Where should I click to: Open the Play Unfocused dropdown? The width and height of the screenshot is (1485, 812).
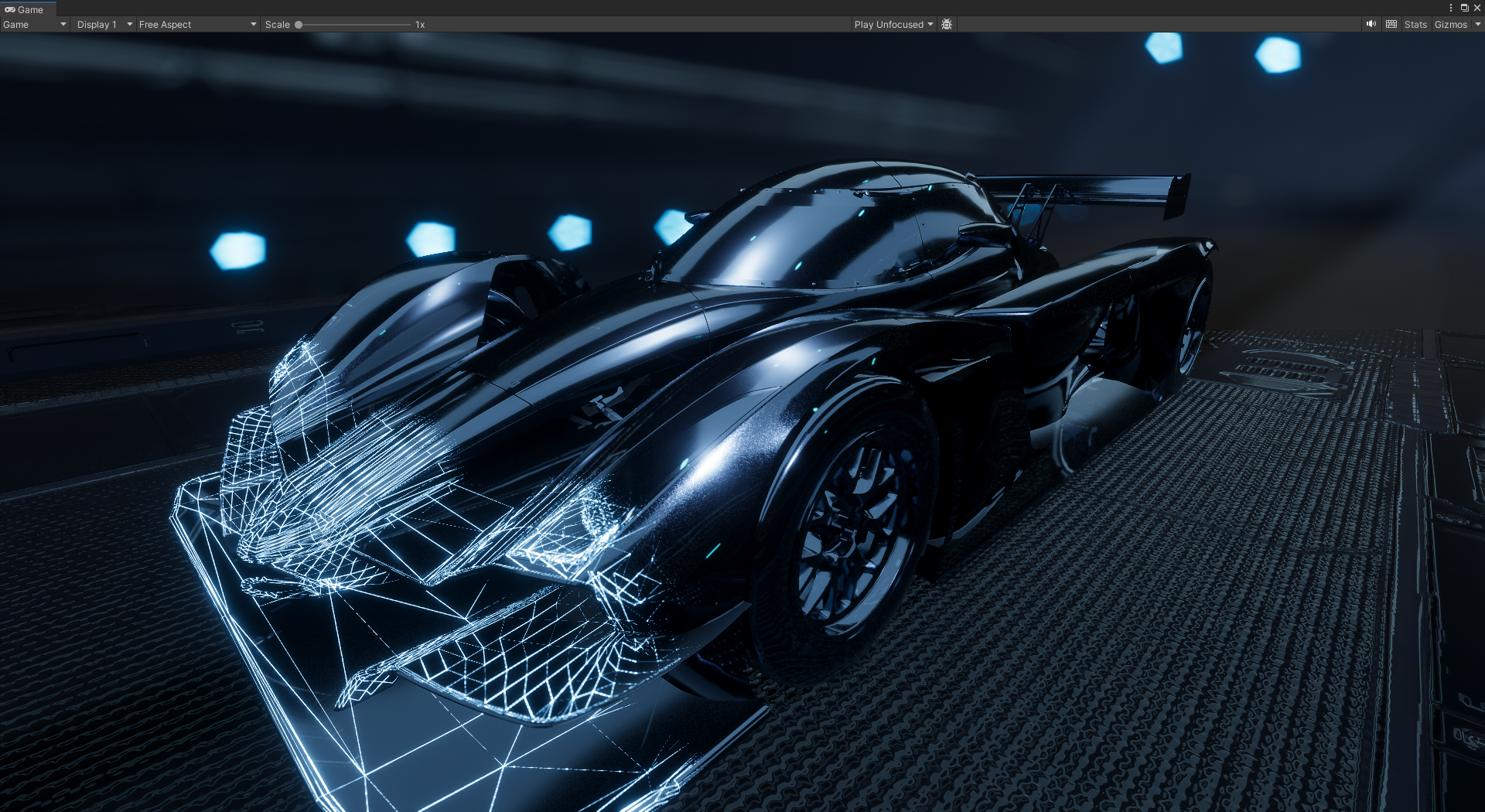coord(893,25)
